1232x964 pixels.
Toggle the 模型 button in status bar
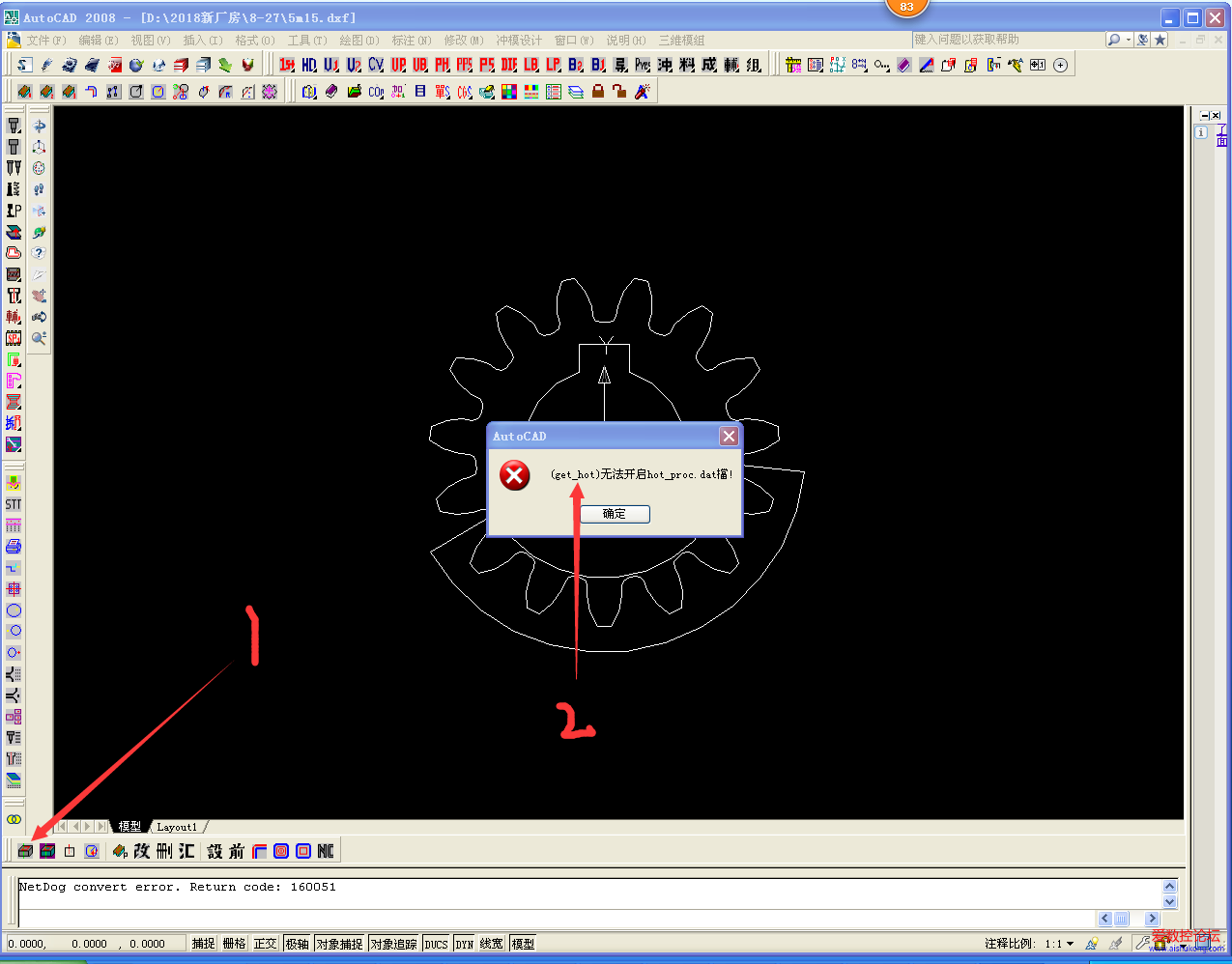(x=523, y=944)
